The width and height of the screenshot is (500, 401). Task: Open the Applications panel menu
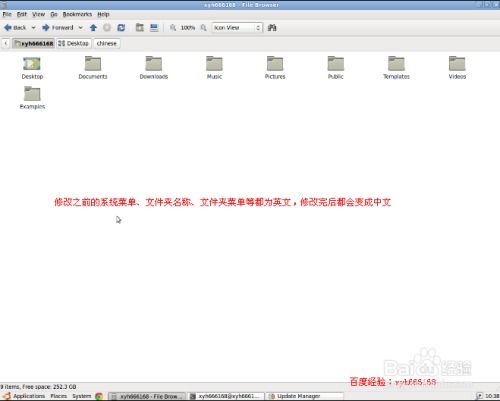coord(25,396)
